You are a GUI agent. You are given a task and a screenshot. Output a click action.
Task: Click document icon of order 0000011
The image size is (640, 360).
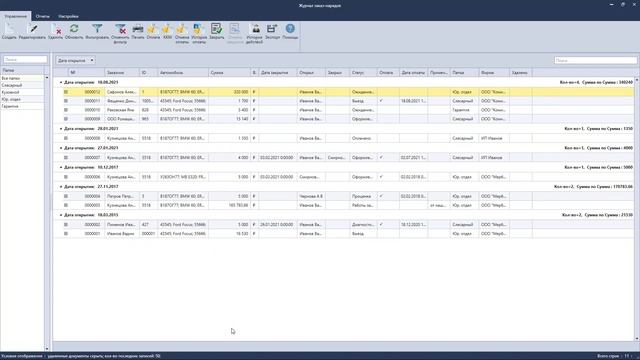[66, 101]
